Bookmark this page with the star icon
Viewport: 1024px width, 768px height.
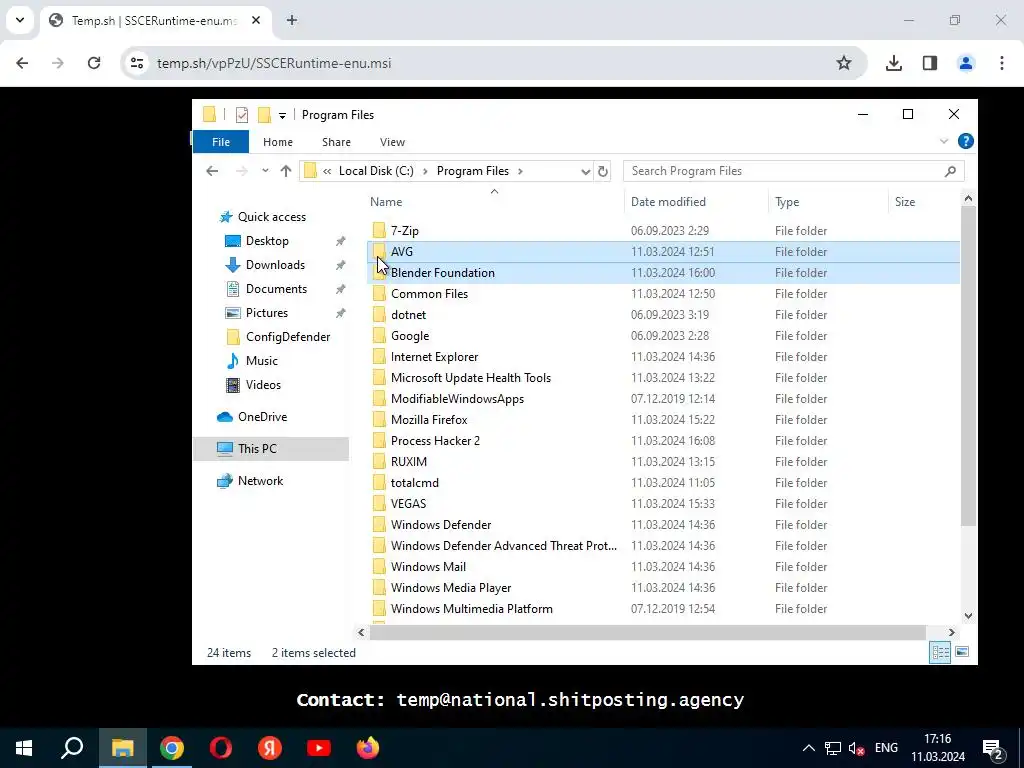coord(844,63)
